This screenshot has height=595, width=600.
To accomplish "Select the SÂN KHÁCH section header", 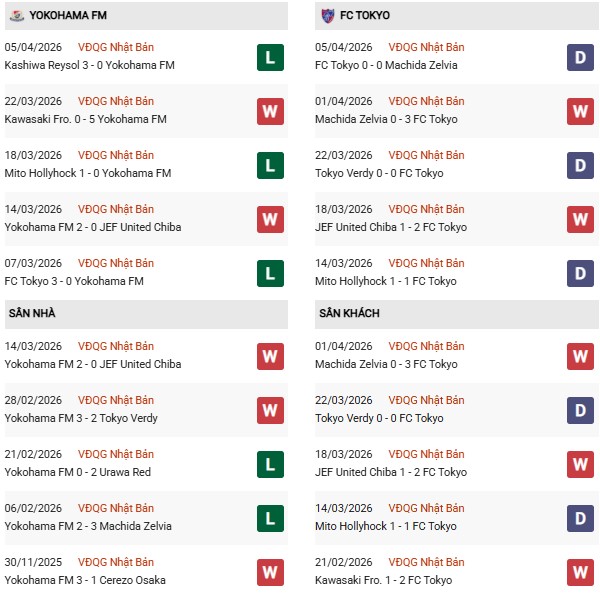I will 348,314.
